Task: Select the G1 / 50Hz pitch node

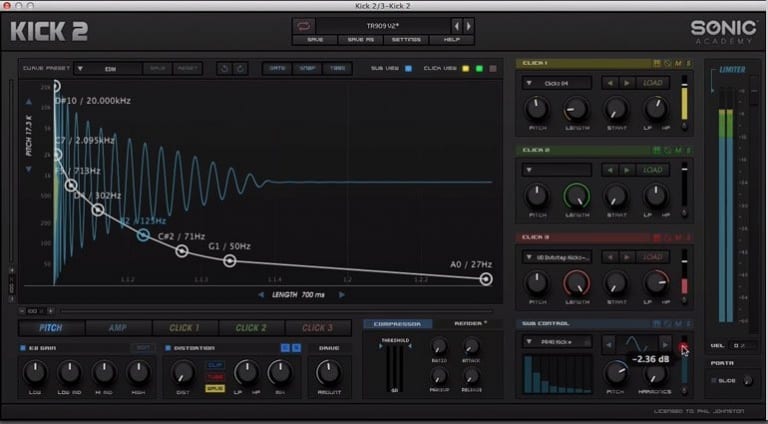Action: (x=230, y=261)
